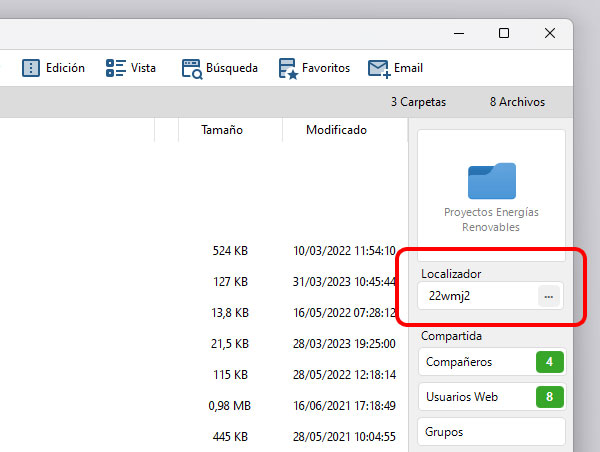The height and width of the screenshot is (452, 600).
Task: Select the row modified 10/03/2022 11:54:10
Action: click(x=344, y=251)
